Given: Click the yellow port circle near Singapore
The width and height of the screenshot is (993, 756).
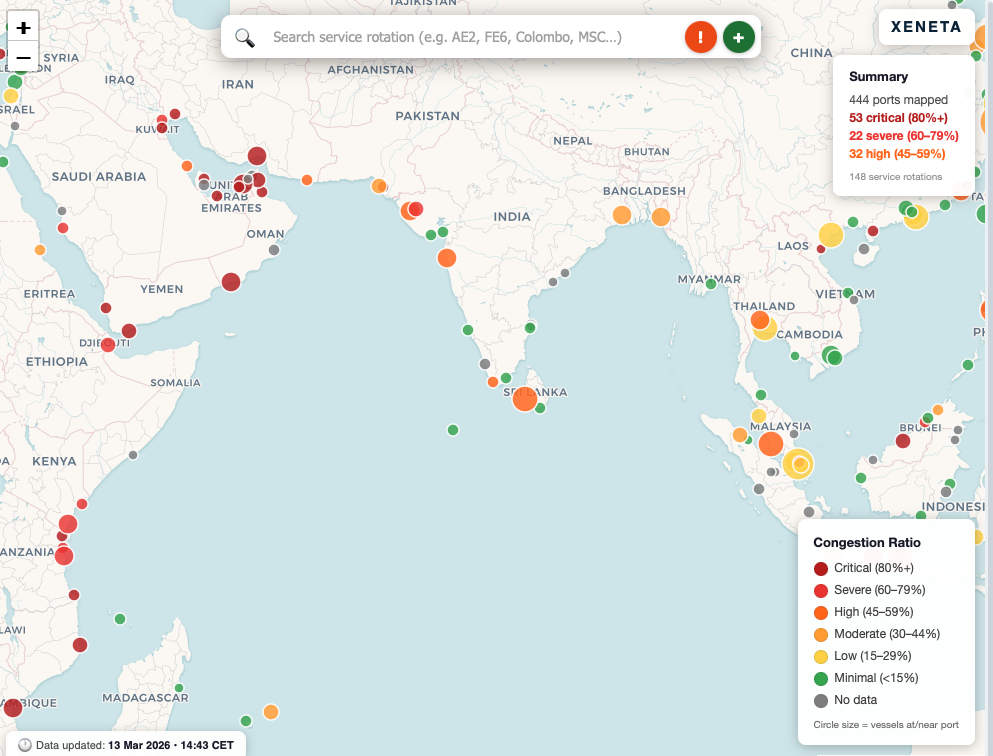Looking at the screenshot, I should 798,464.
